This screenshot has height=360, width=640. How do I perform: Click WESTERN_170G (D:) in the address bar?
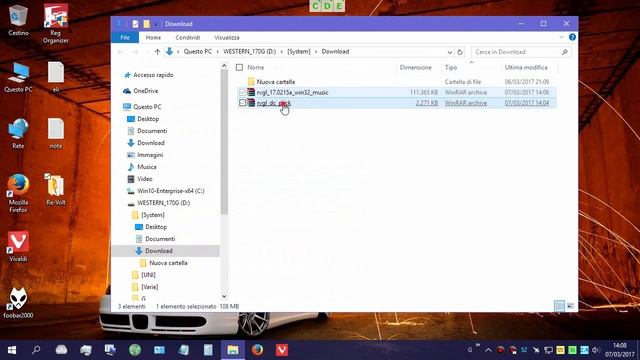[x=249, y=52]
